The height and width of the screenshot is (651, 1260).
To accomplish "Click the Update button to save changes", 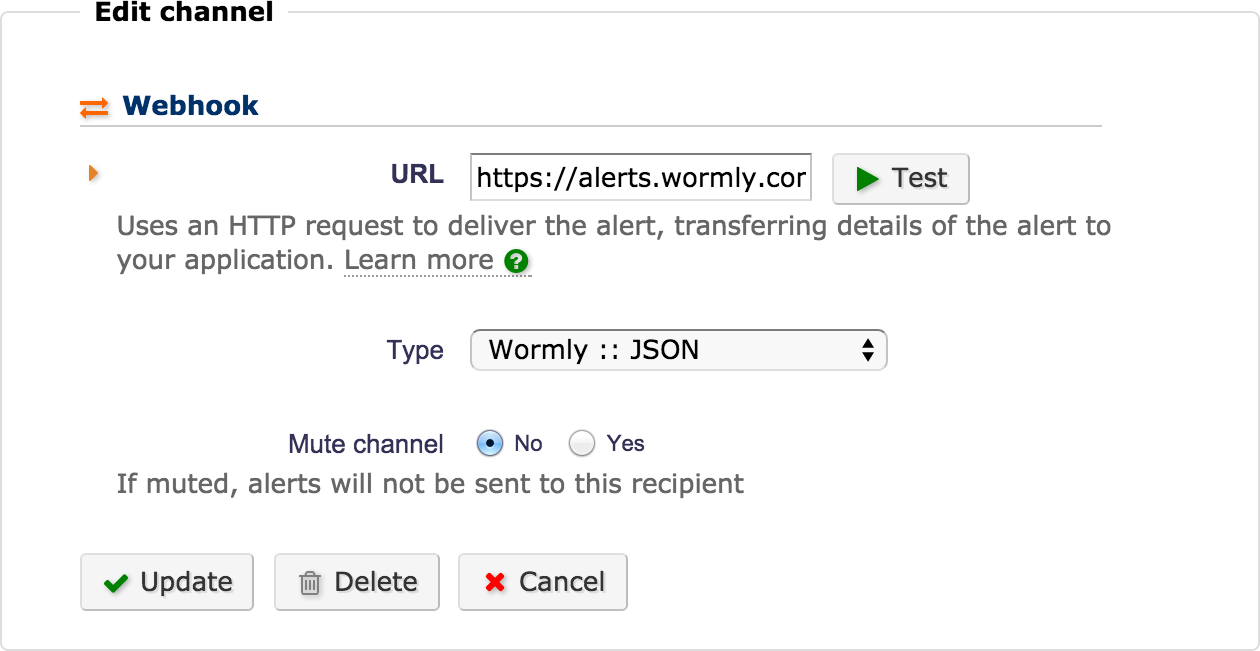I will pos(166,581).
